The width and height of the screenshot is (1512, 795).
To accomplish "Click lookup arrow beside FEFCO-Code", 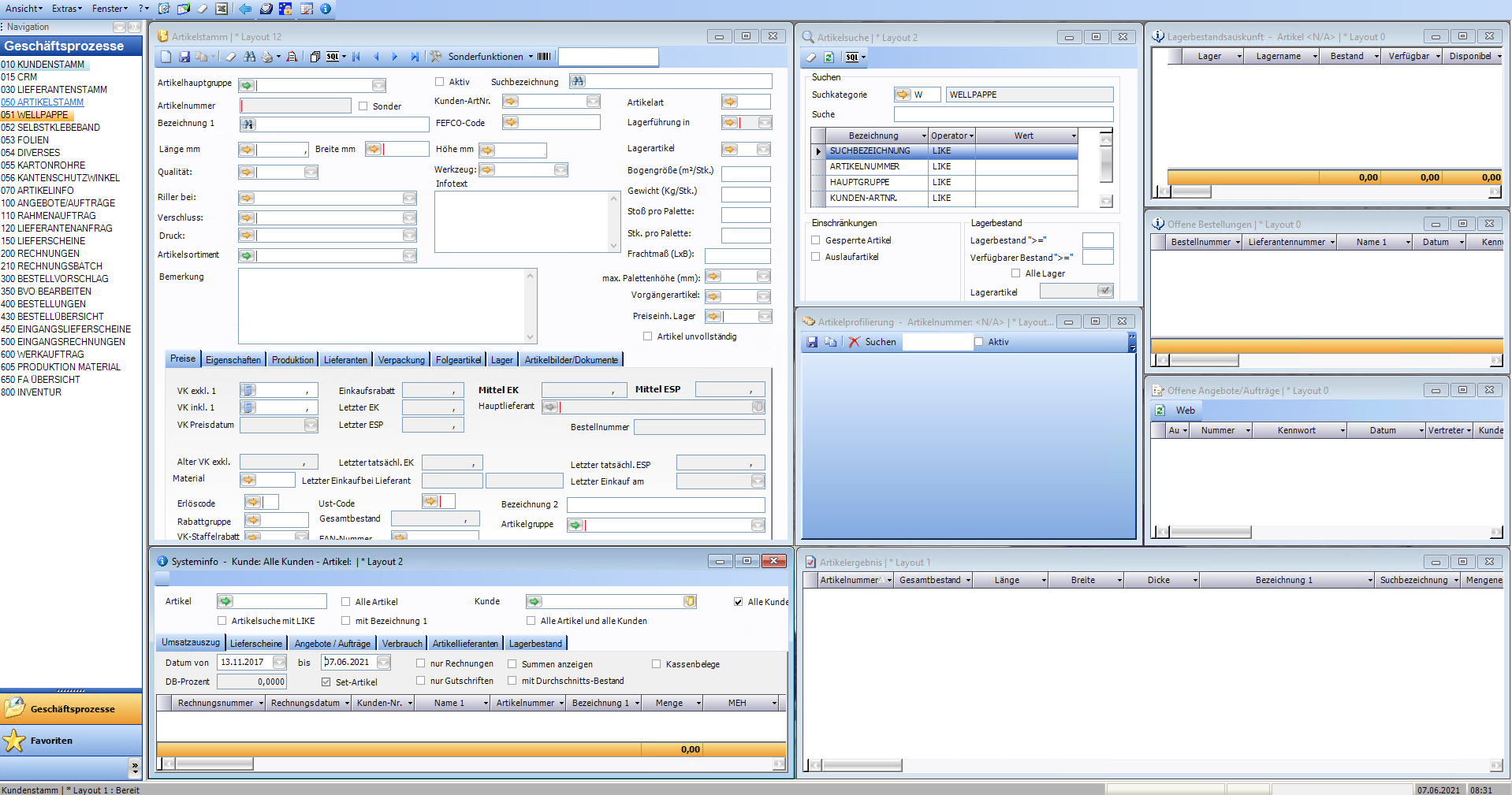I will (511, 122).
